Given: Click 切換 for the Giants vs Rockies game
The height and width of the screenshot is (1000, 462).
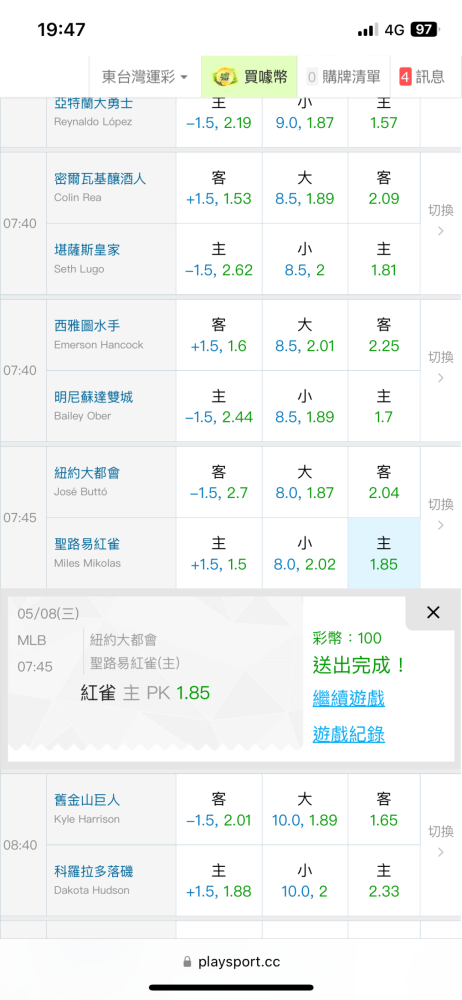Looking at the screenshot, I should pyautogui.click(x=440, y=841).
